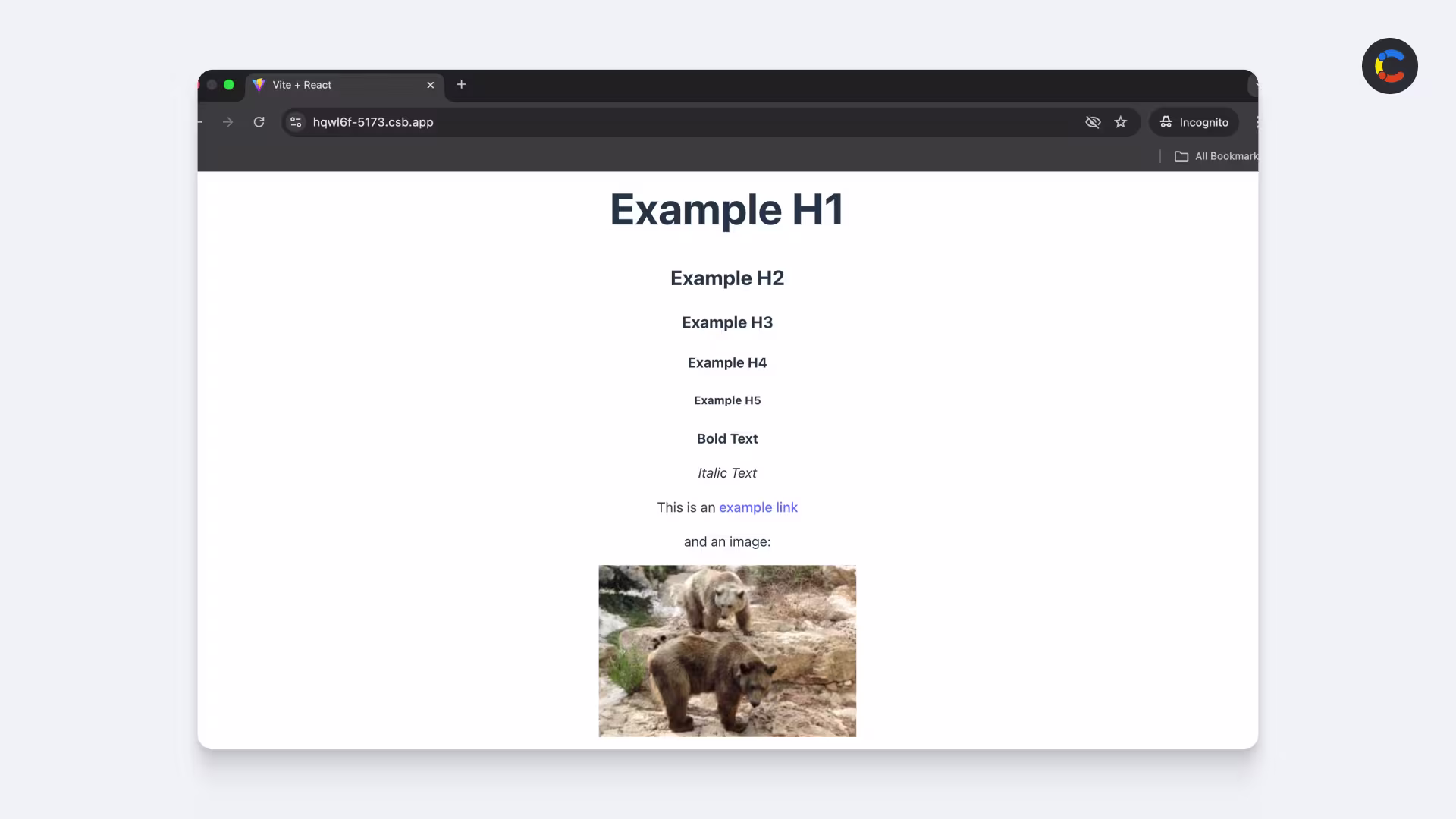Screen dimensions: 1456x819
Task: Click the 'and an image:' text
Action: [x=727, y=541]
